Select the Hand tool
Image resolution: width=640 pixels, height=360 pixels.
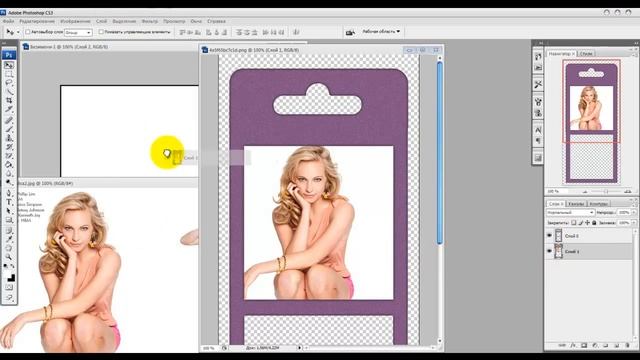coord(9,248)
